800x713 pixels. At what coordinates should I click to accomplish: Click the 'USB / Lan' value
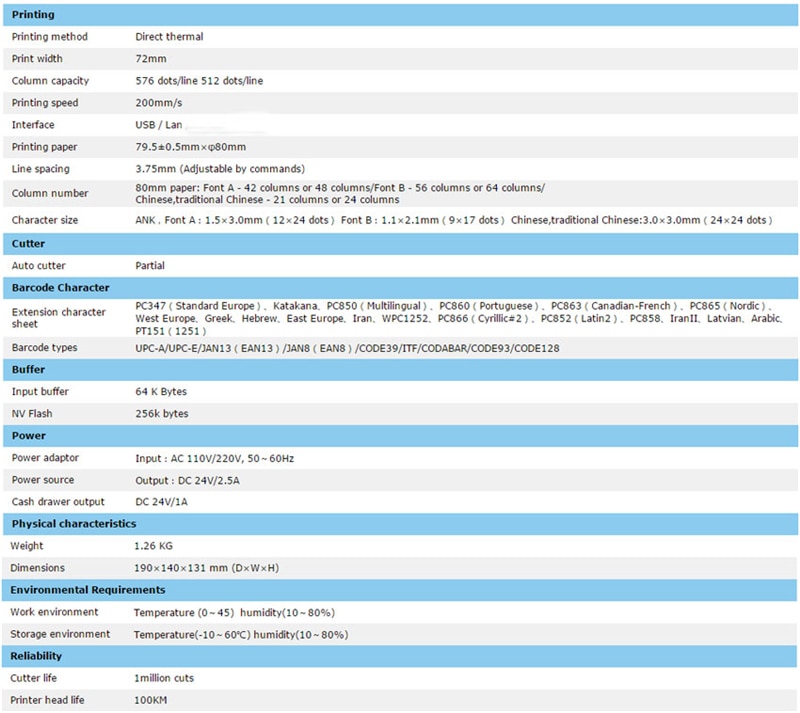pos(159,125)
